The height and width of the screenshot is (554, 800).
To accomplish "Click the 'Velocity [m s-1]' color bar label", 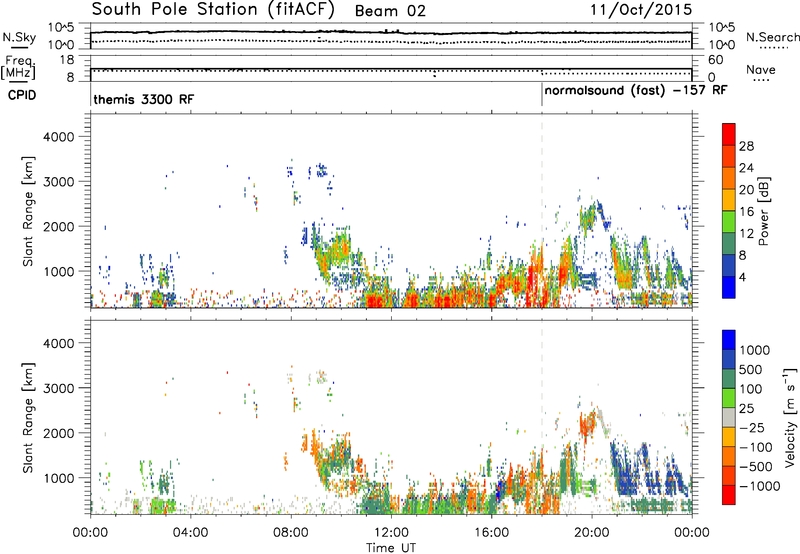I will point(790,417).
